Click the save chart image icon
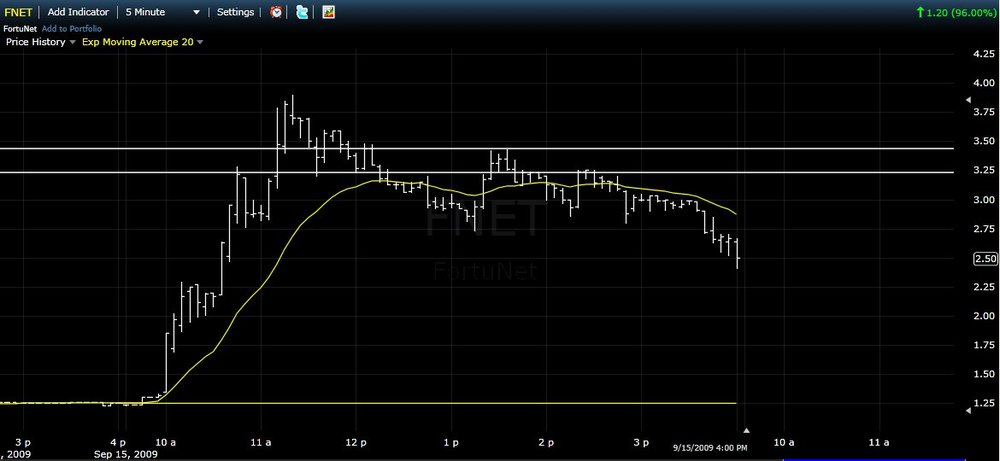The image size is (1000, 461). click(x=328, y=11)
